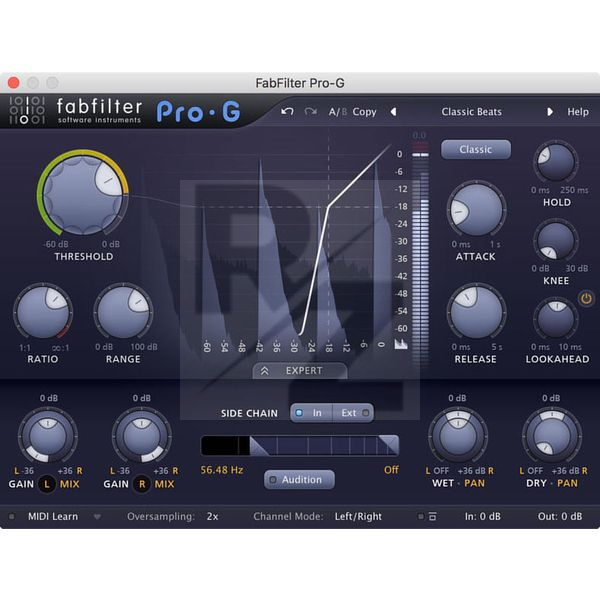Click the In: 0 dB level
This screenshot has width=600, height=600.
pos(483,516)
